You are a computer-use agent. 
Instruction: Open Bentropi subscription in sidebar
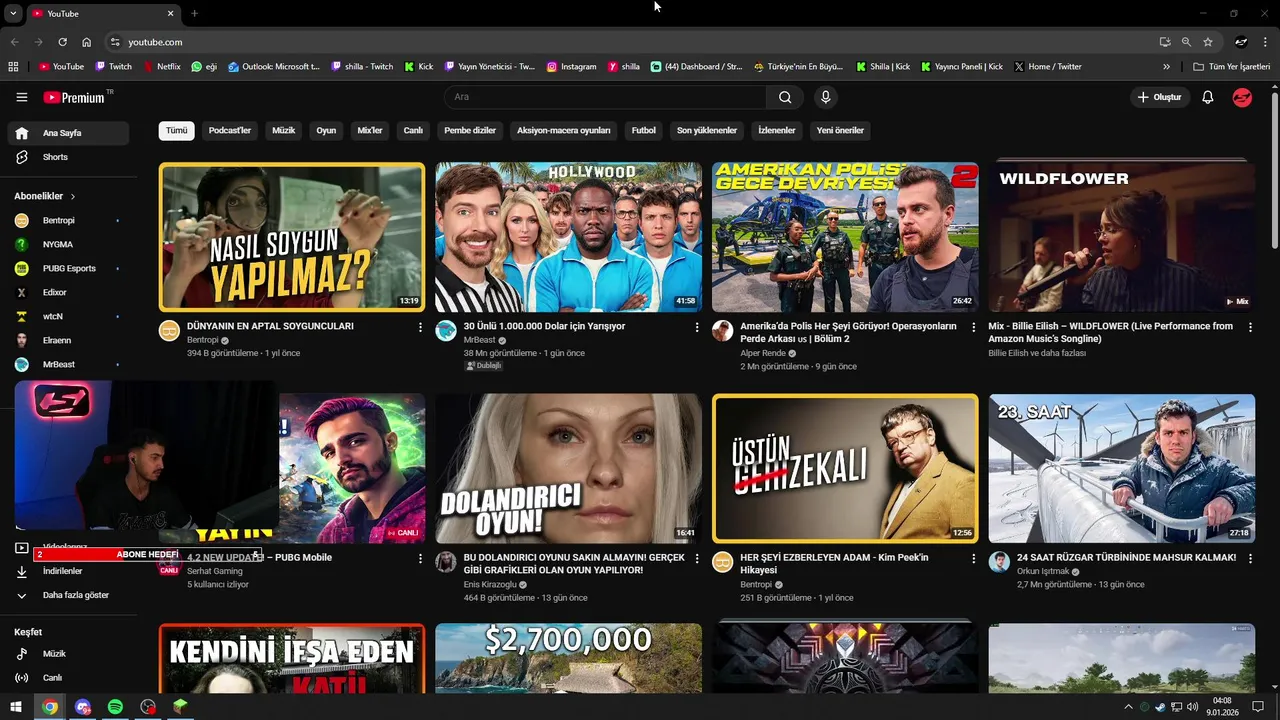(68, 220)
